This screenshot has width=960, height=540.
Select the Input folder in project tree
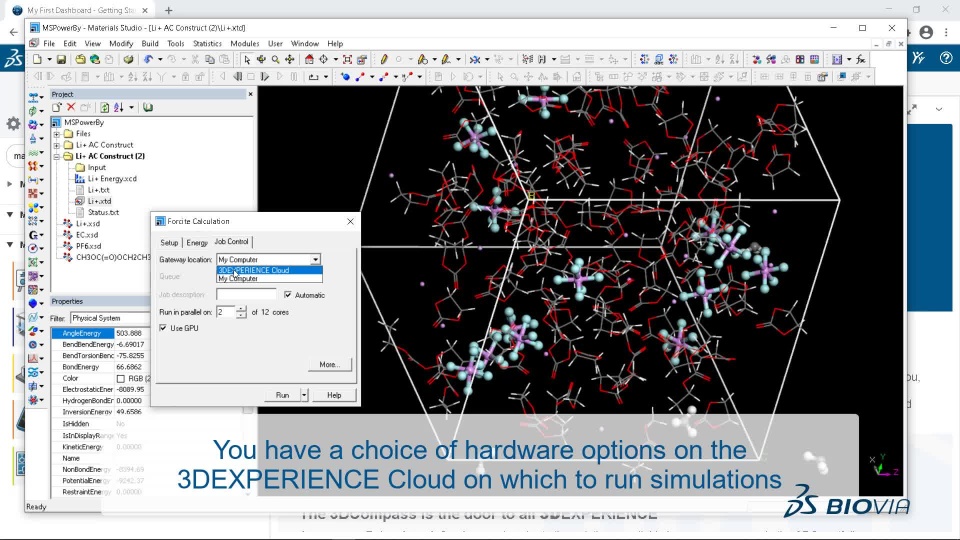pos(97,167)
